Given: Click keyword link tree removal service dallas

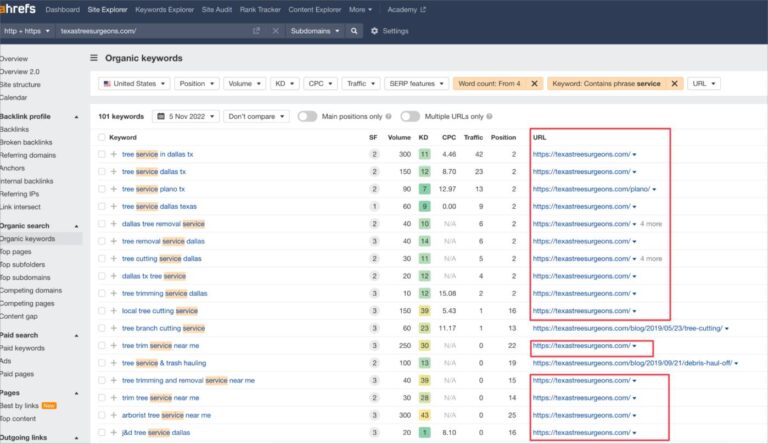Looking at the screenshot, I should click(163, 241).
